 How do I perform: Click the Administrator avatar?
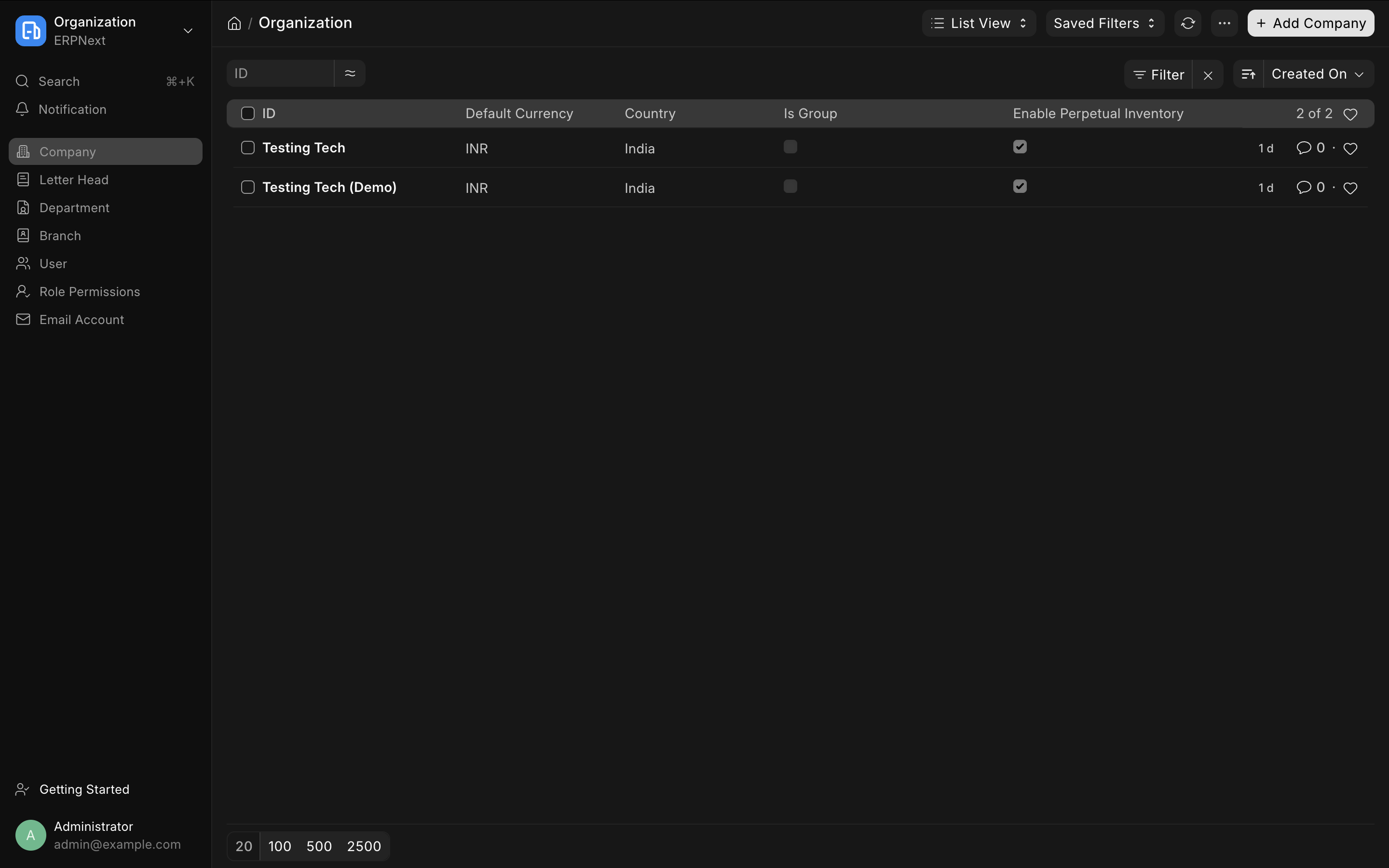pos(31,835)
